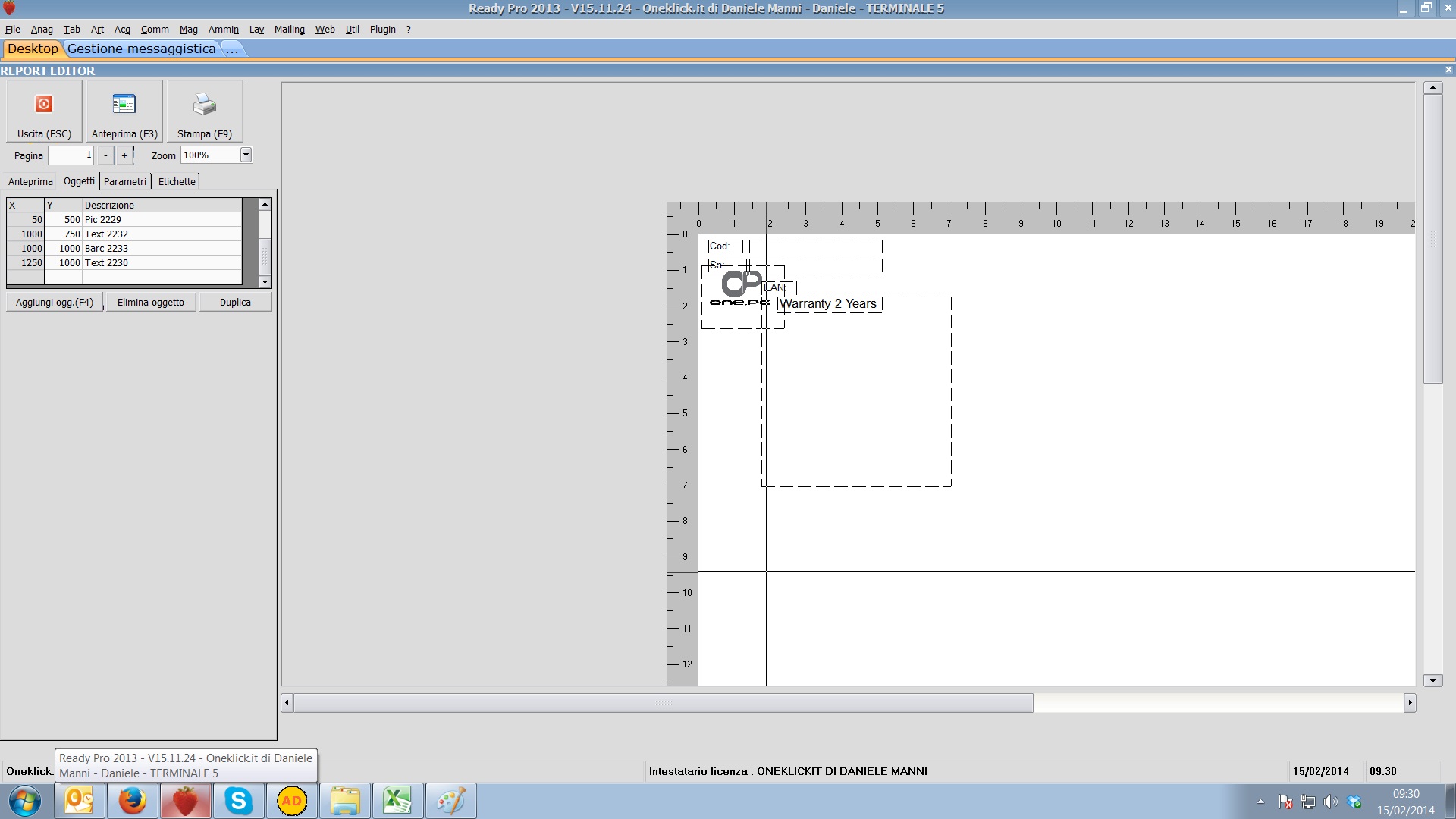The height and width of the screenshot is (819, 1456).
Task: Click Aggiungi ogg.(F4) button
Action: 55,302
